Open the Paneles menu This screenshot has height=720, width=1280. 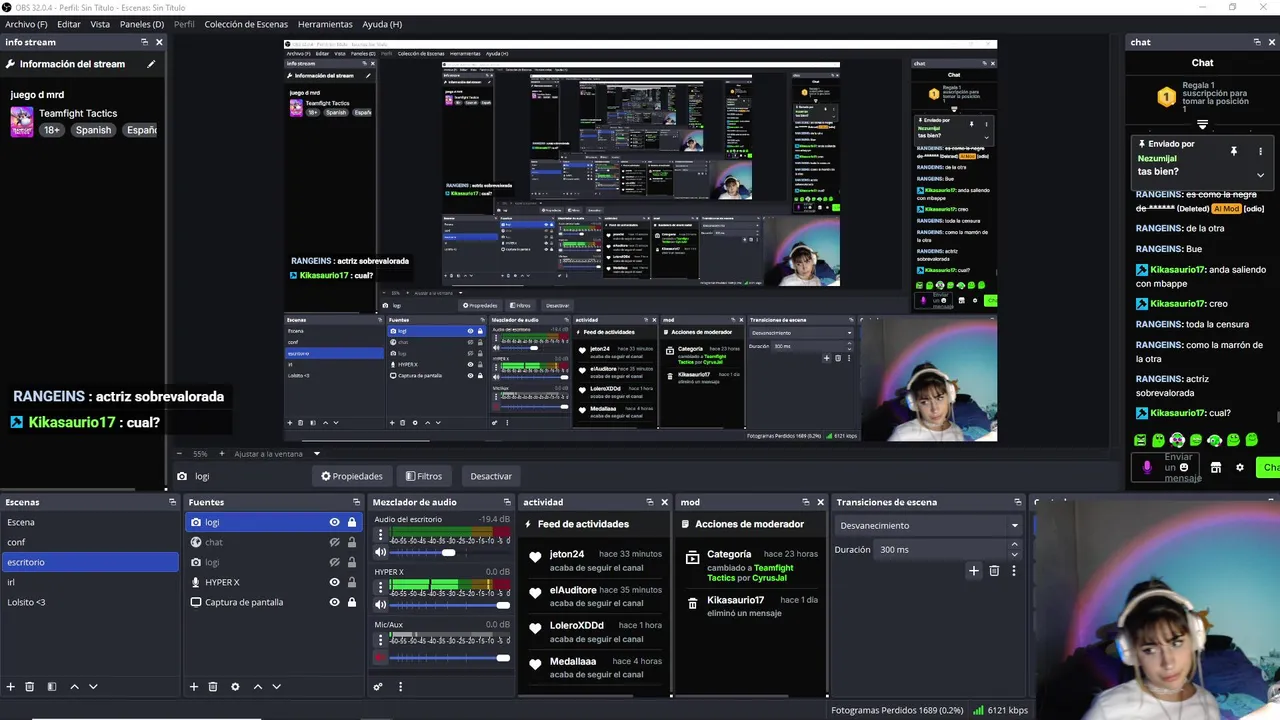point(142,24)
